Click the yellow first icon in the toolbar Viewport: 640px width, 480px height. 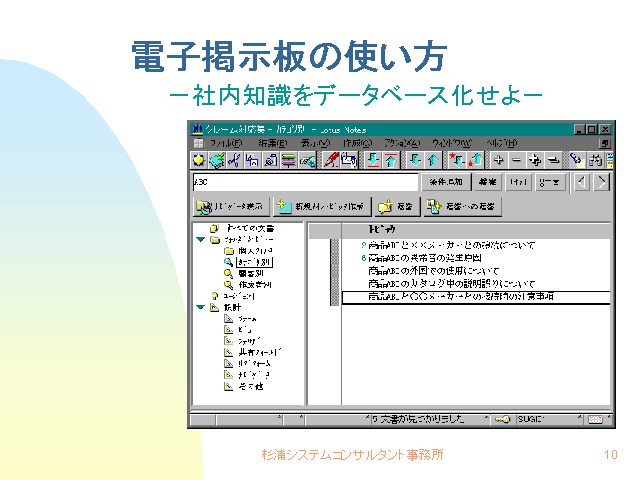[x=199, y=160]
